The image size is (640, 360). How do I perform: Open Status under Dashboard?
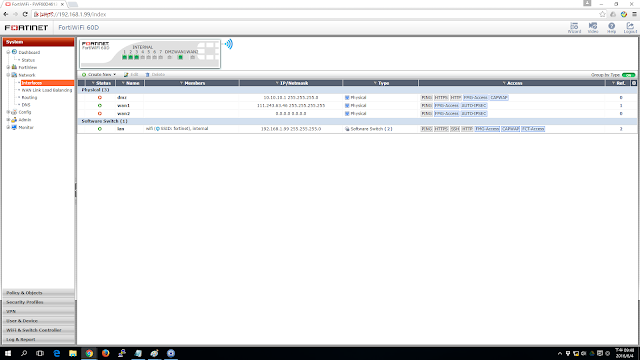[28, 60]
